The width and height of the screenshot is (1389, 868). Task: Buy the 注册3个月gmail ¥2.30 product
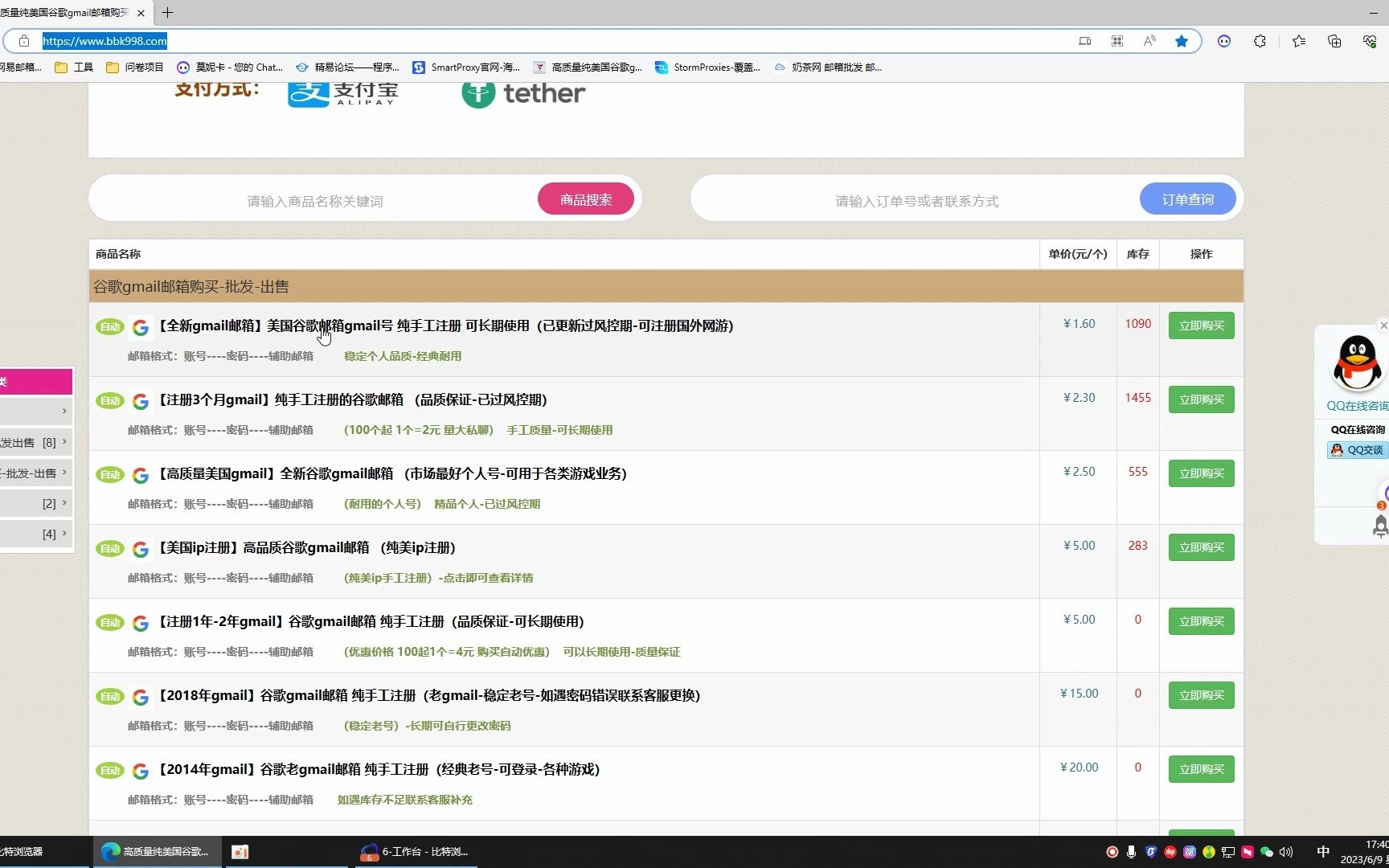[x=1202, y=399]
